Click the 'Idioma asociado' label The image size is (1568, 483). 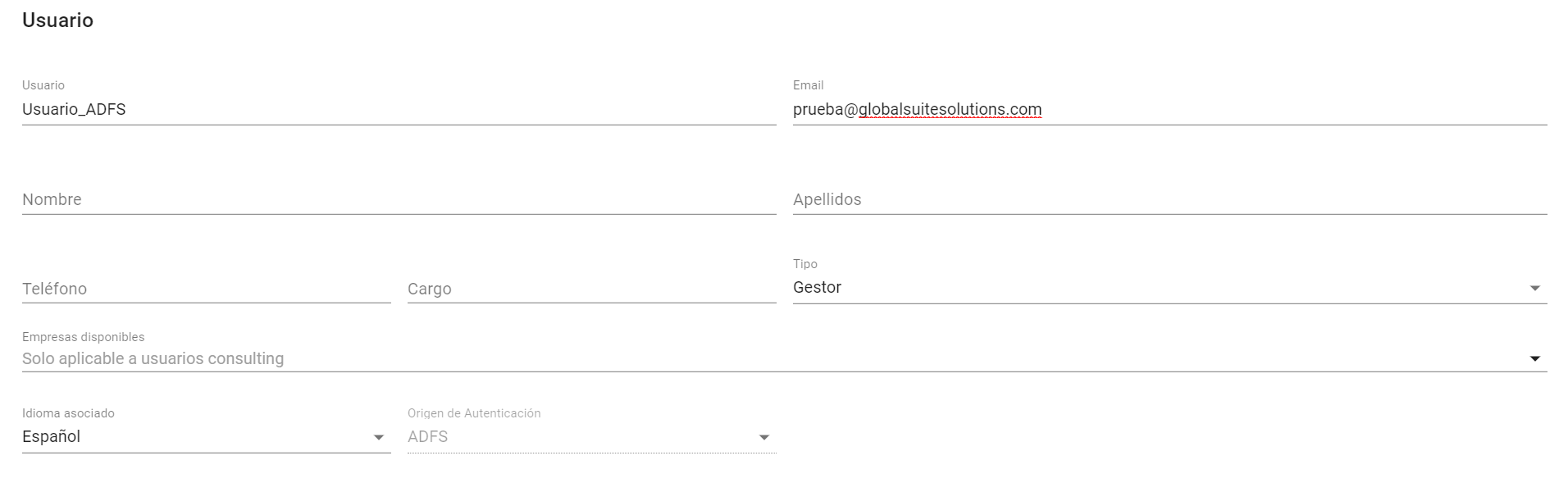pos(68,413)
